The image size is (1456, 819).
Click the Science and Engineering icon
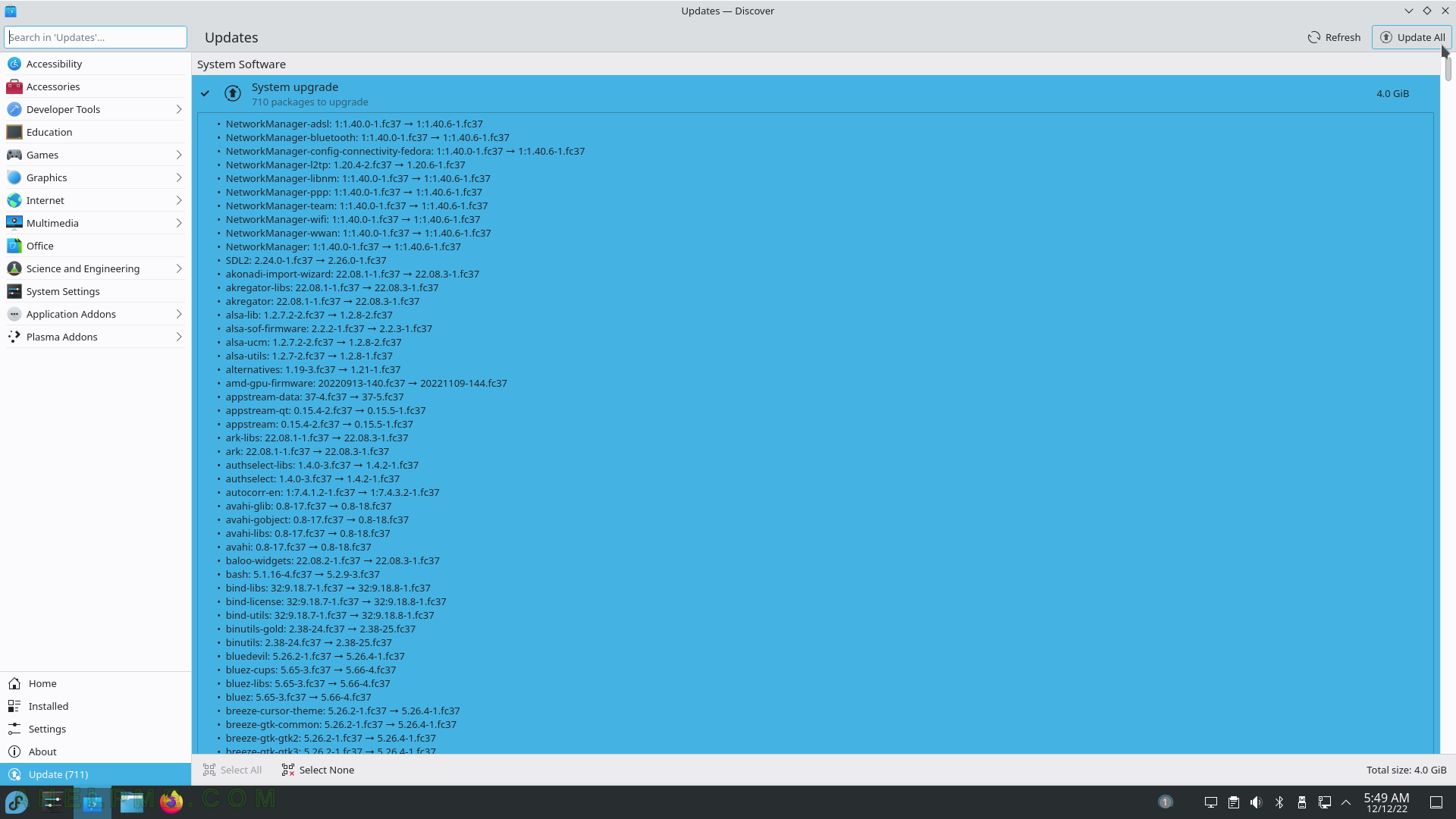point(14,268)
